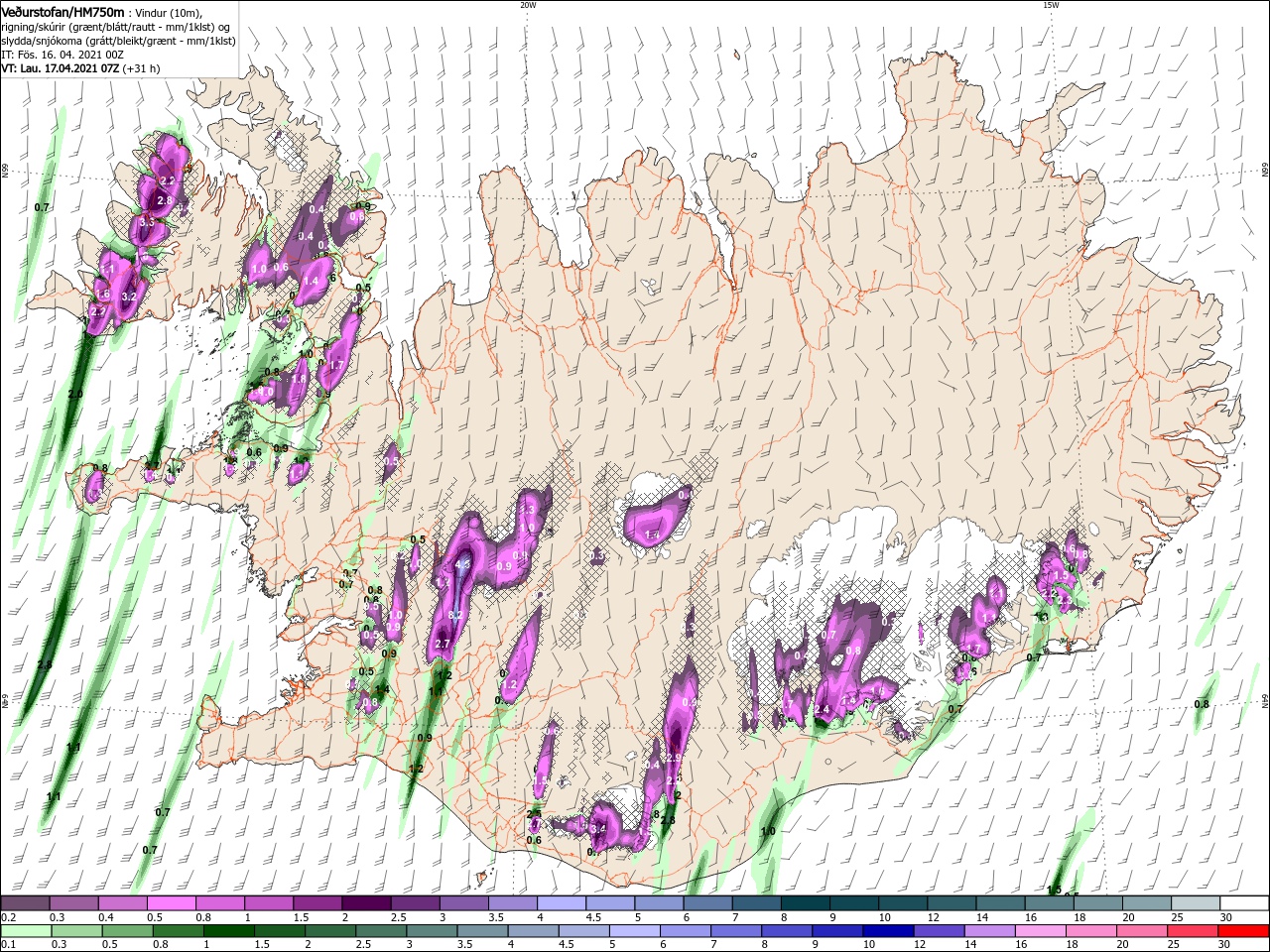Click the rigning/skúrir legend description line
Screen dimensions: 1270x952
point(115,27)
